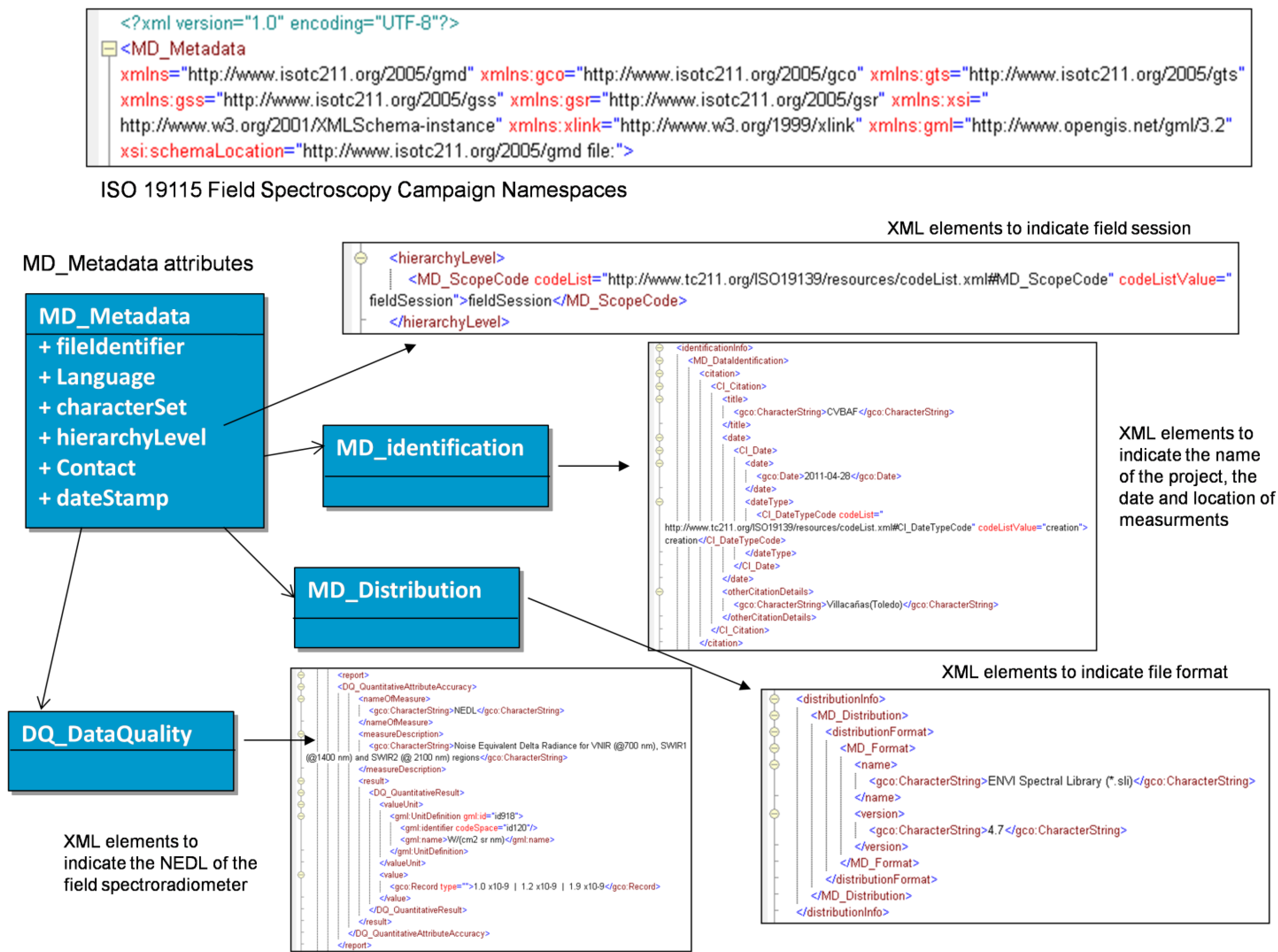Image resolution: width=1278 pixels, height=952 pixels.
Task: Select the DQ_DataQuality class box
Action: coord(121,752)
